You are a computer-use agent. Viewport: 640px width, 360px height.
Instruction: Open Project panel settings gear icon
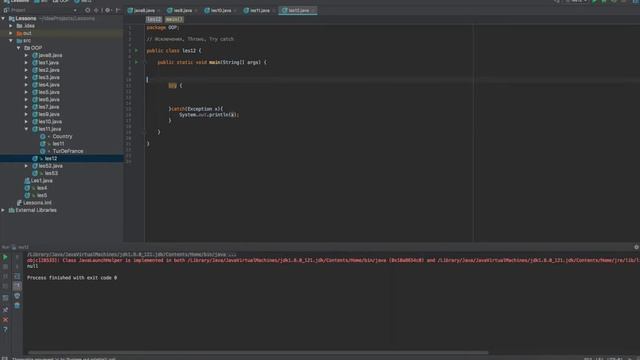pyautogui.click(x=107, y=10)
